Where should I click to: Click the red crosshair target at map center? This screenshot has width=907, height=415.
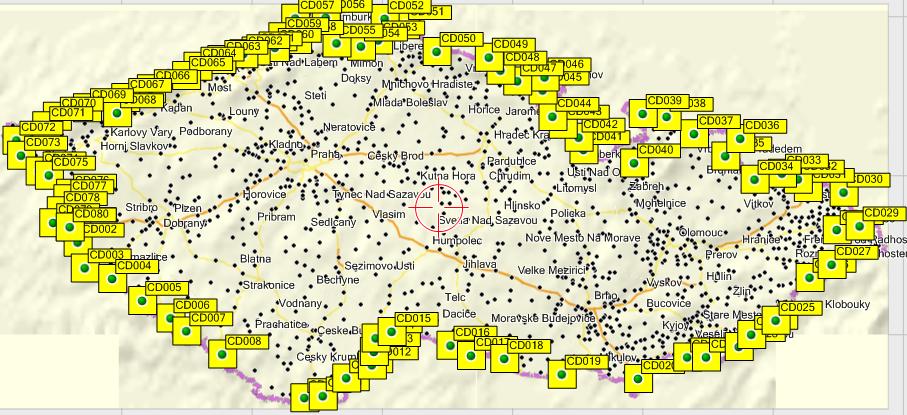pos(440,207)
